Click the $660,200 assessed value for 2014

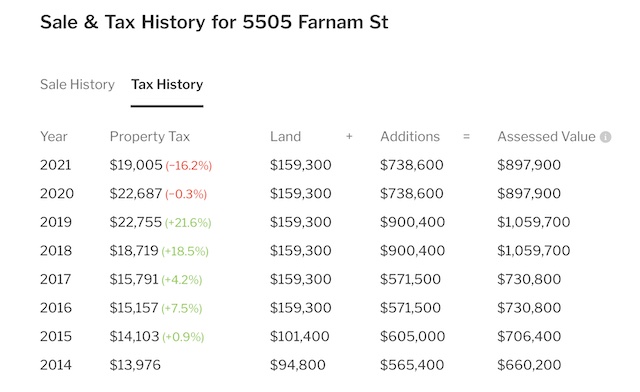(x=529, y=365)
